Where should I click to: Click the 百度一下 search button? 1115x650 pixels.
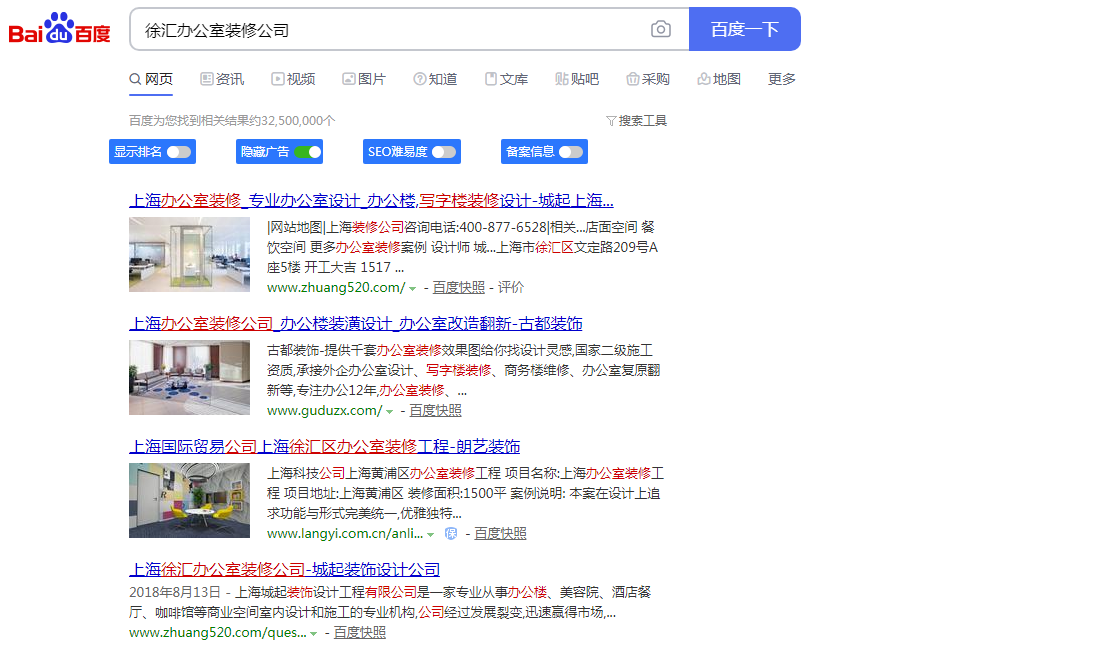click(745, 29)
